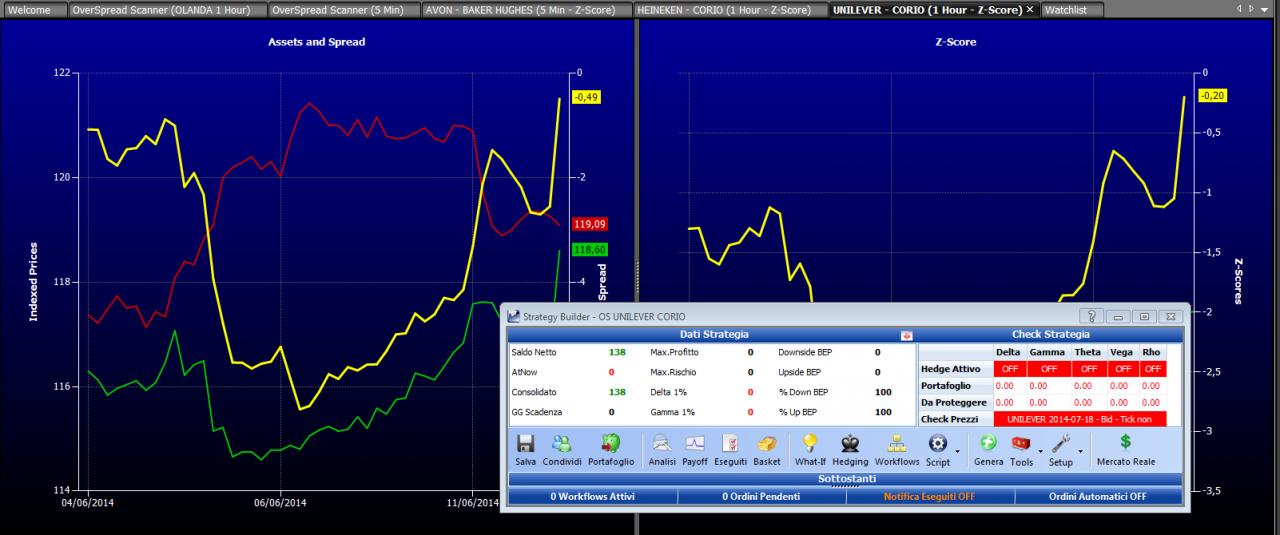Switch to HEINEKEN - CORIO tab

pos(731,9)
